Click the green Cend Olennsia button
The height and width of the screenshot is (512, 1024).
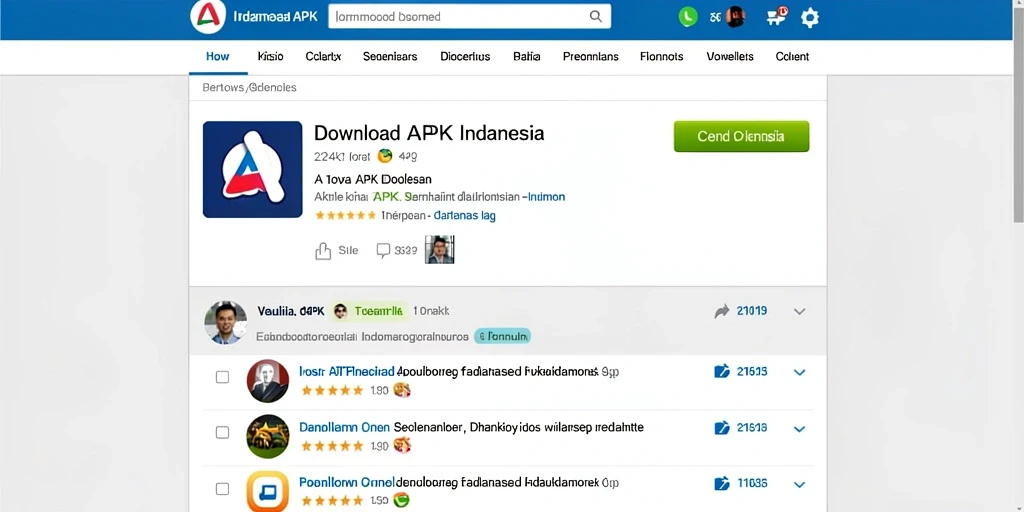741,136
